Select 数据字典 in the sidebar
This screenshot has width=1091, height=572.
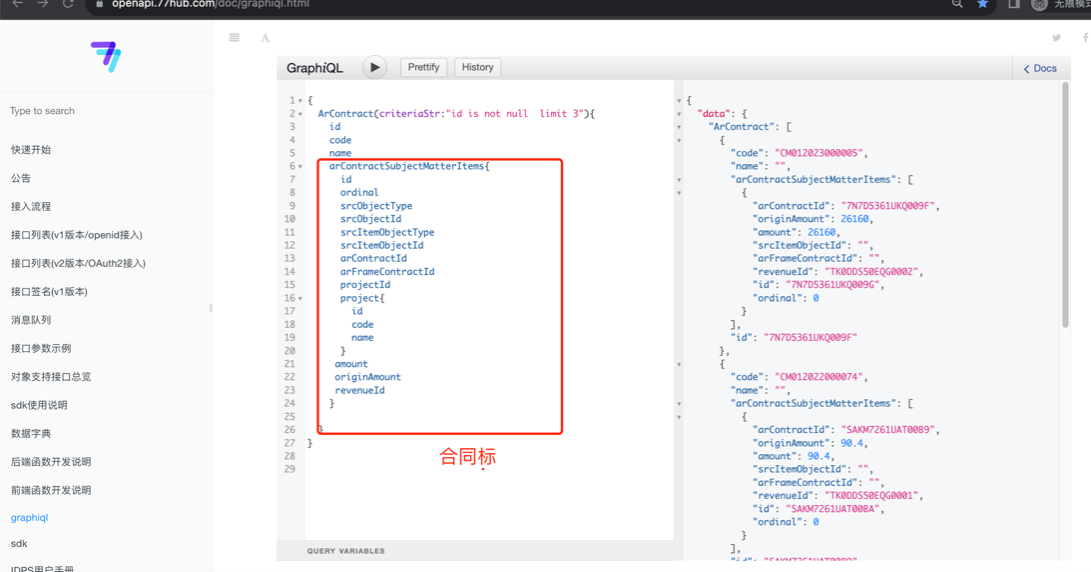(31, 434)
